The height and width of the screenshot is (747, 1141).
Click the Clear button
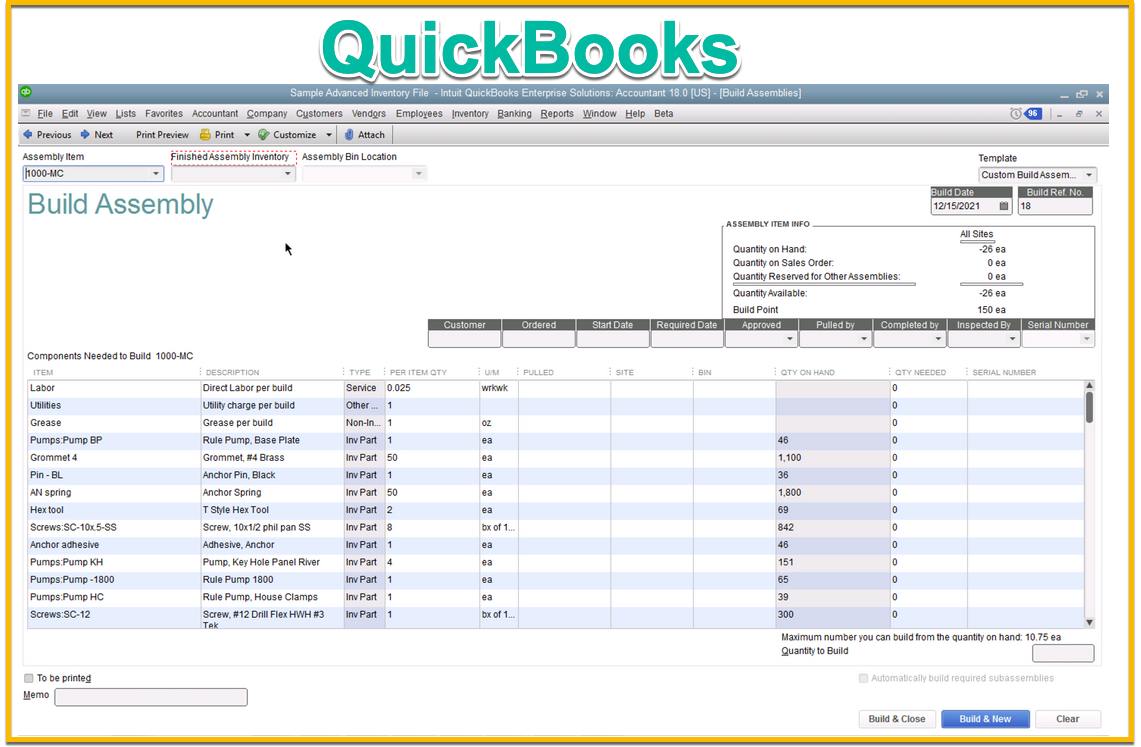(1068, 719)
